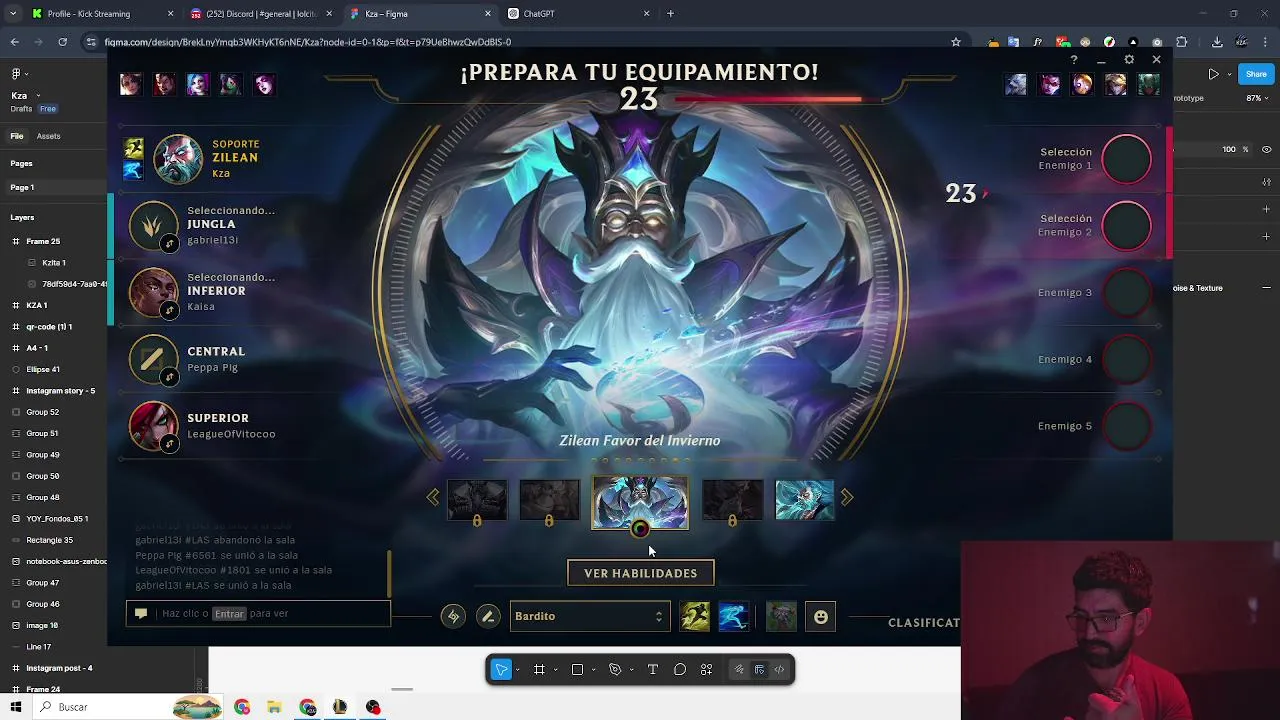Click the SUPERIOR player swap icon

(170, 444)
